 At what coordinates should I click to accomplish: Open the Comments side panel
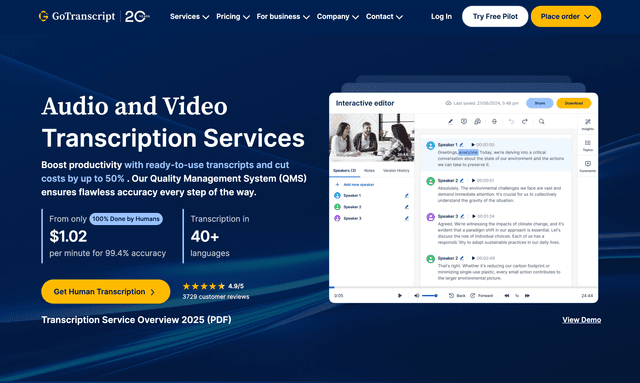[588, 166]
